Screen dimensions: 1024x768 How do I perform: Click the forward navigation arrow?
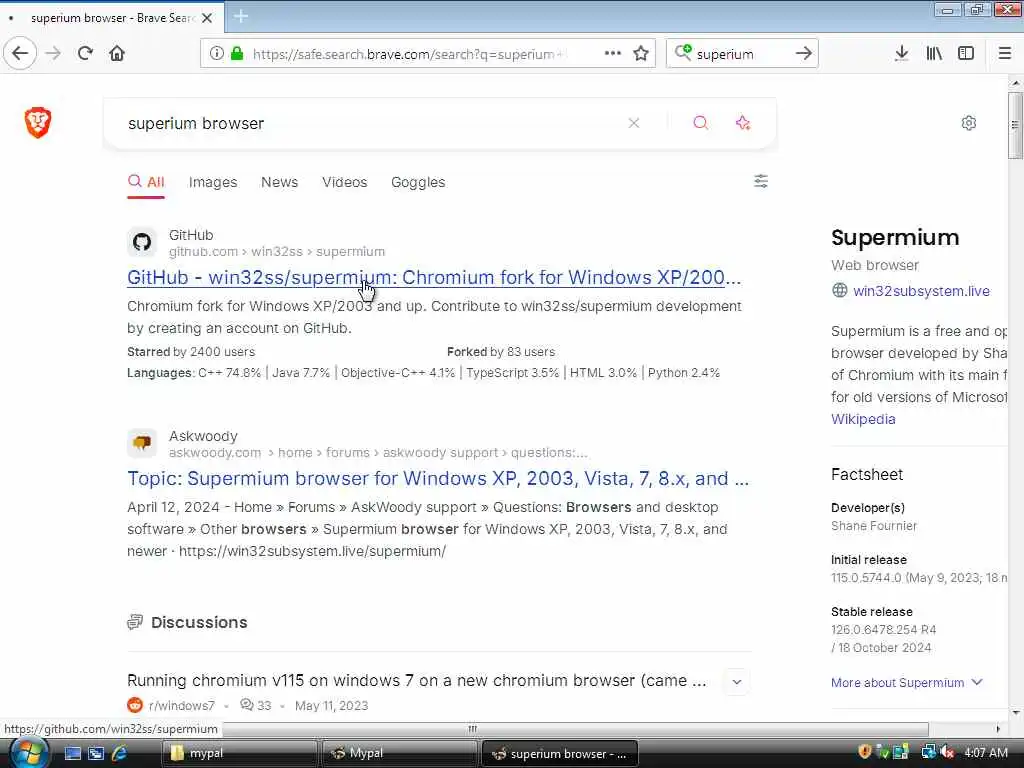pyautogui.click(x=54, y=54)
